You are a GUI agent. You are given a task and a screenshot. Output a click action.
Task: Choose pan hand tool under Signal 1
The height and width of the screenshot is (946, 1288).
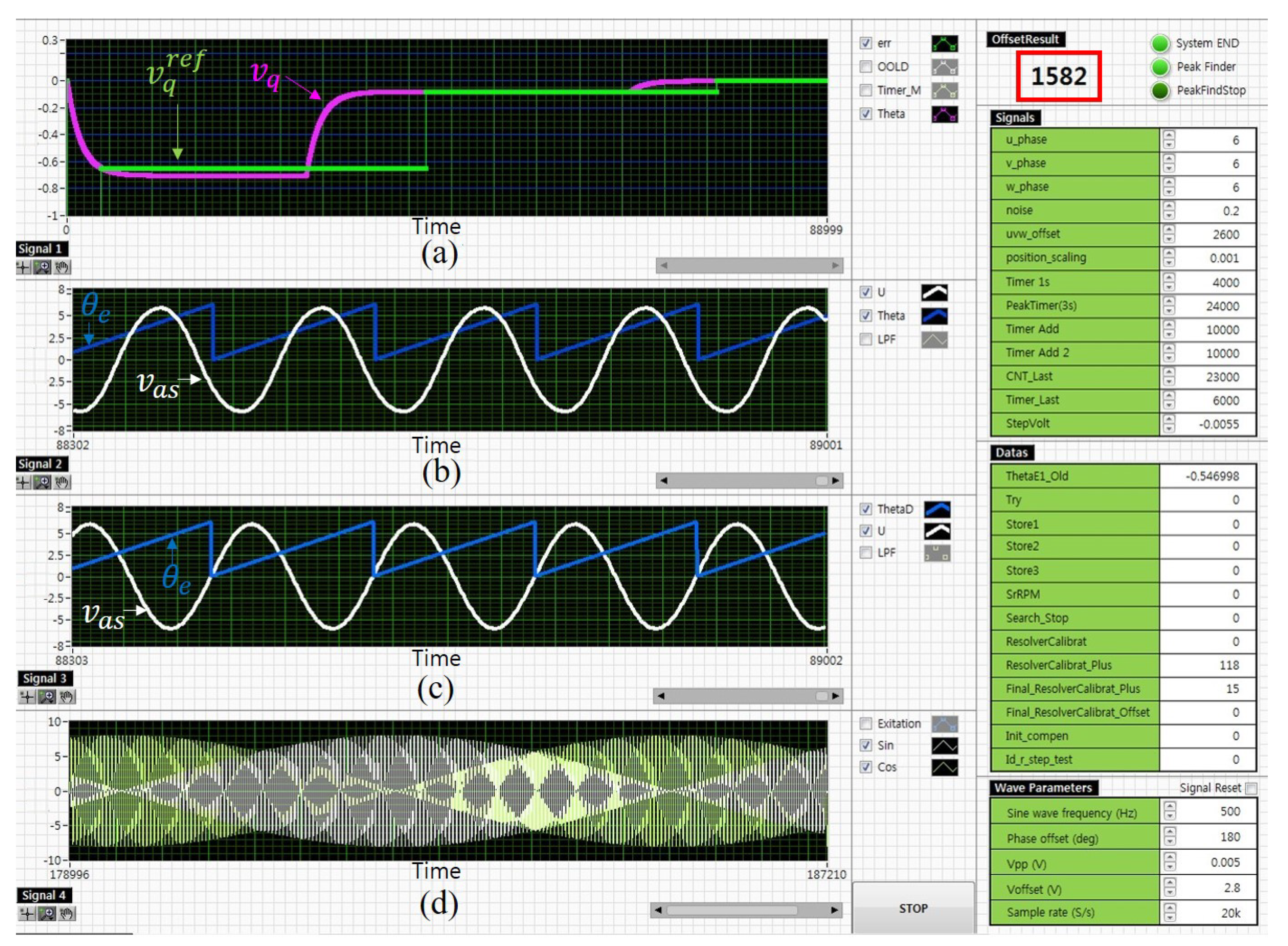[62, 267]
